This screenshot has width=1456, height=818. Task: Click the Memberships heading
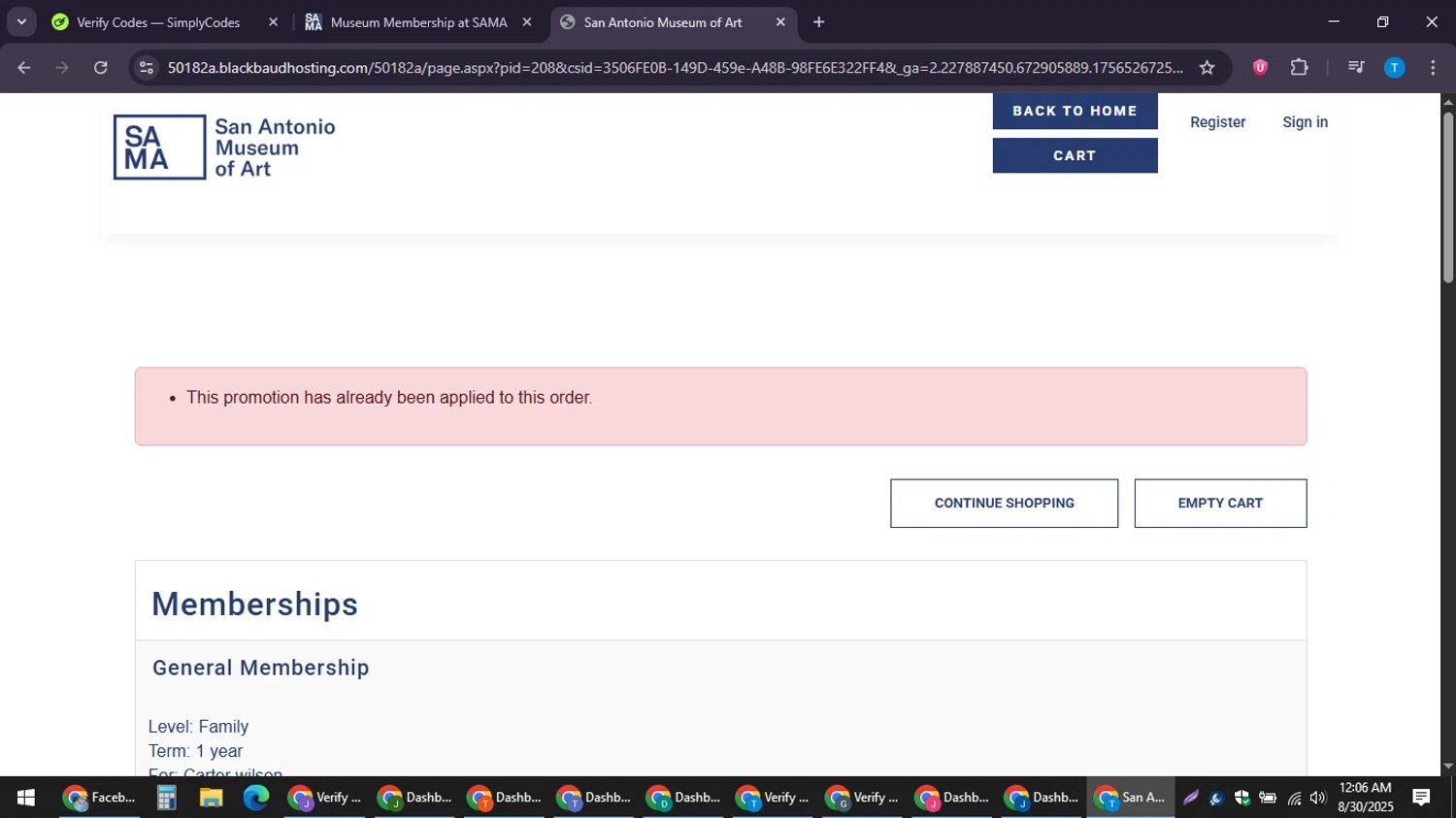tap(255, 605)
